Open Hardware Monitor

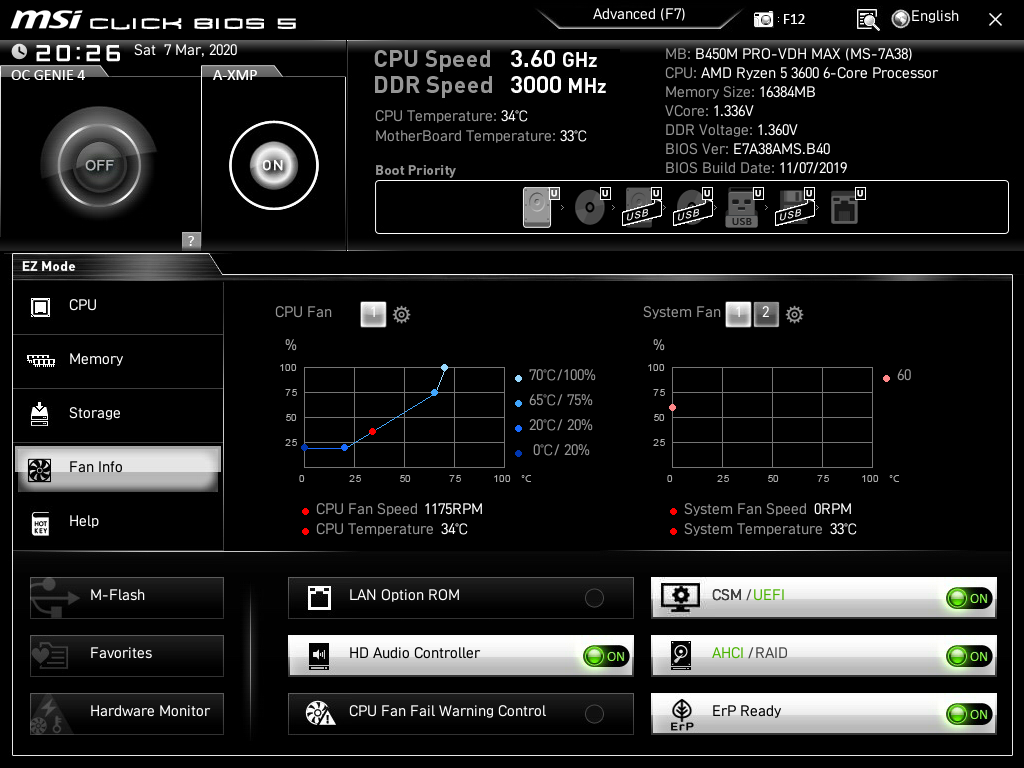coord(127,714)
